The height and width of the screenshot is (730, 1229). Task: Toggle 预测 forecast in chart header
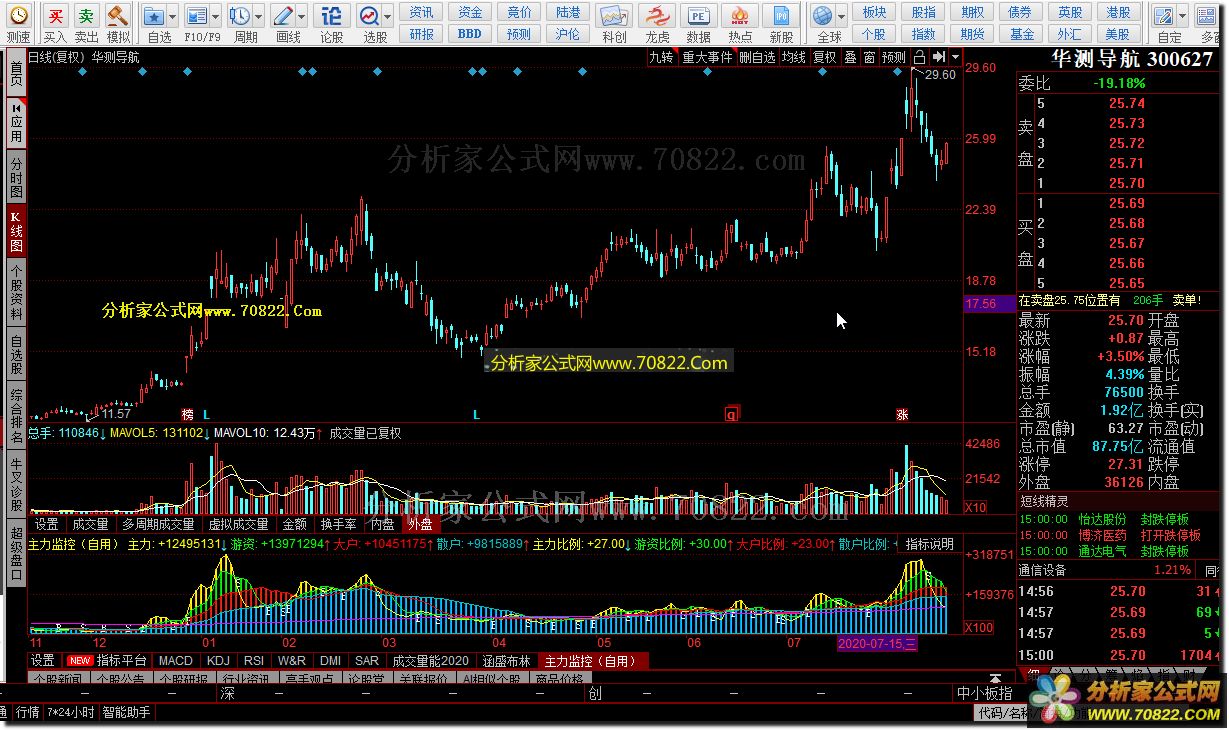pos(894,57)
